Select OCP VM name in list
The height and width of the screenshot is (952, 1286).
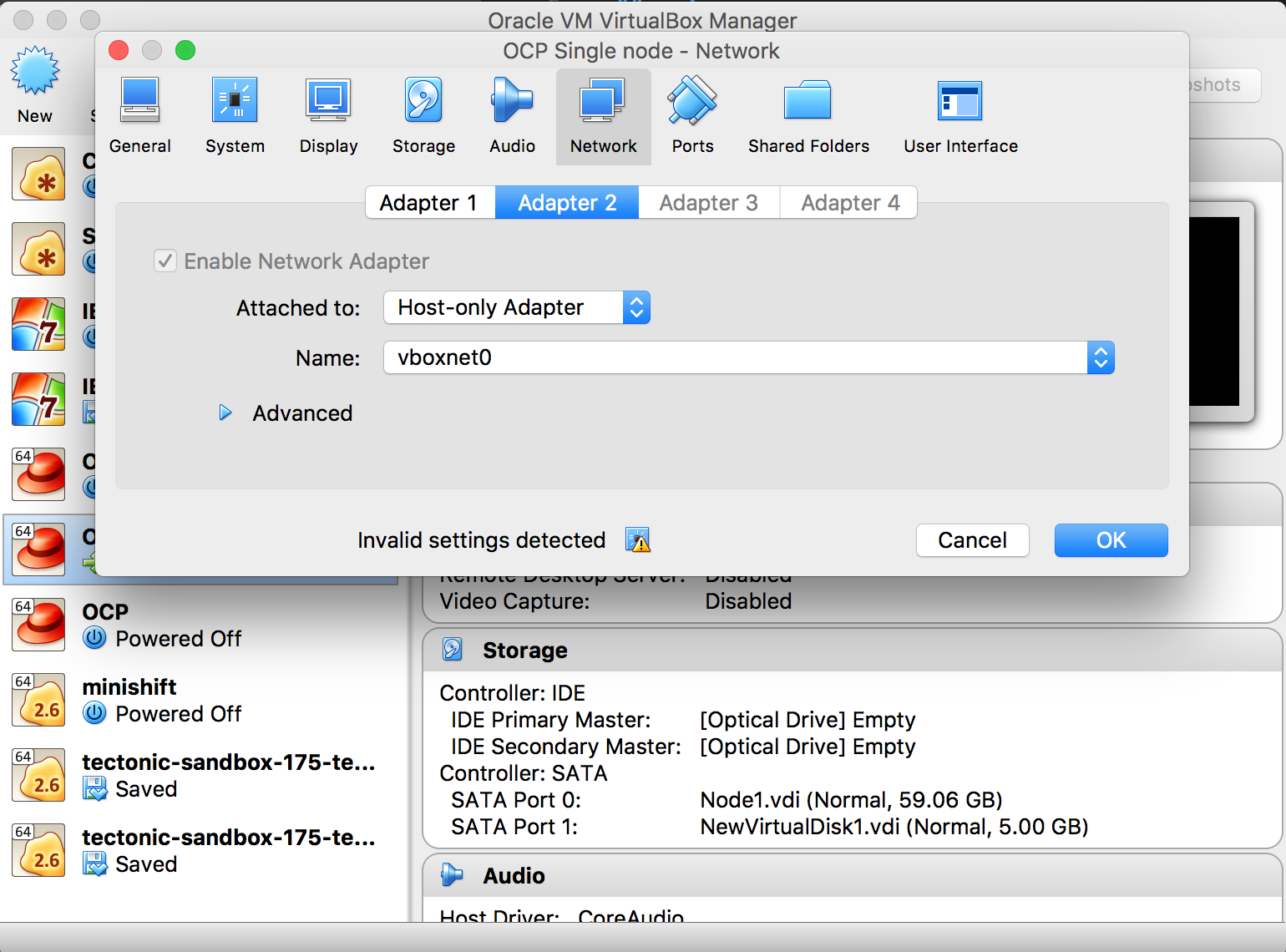[x=105, y=612]
